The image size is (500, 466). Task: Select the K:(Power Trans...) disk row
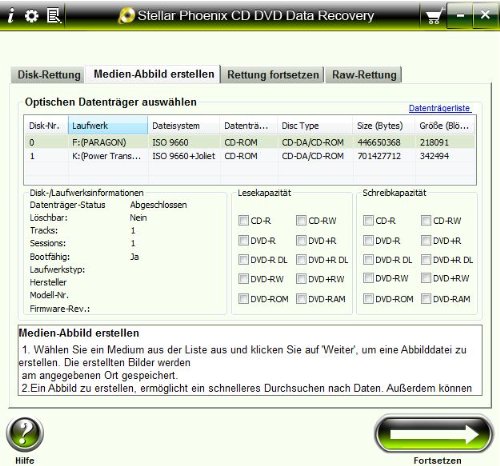(250, 156)
